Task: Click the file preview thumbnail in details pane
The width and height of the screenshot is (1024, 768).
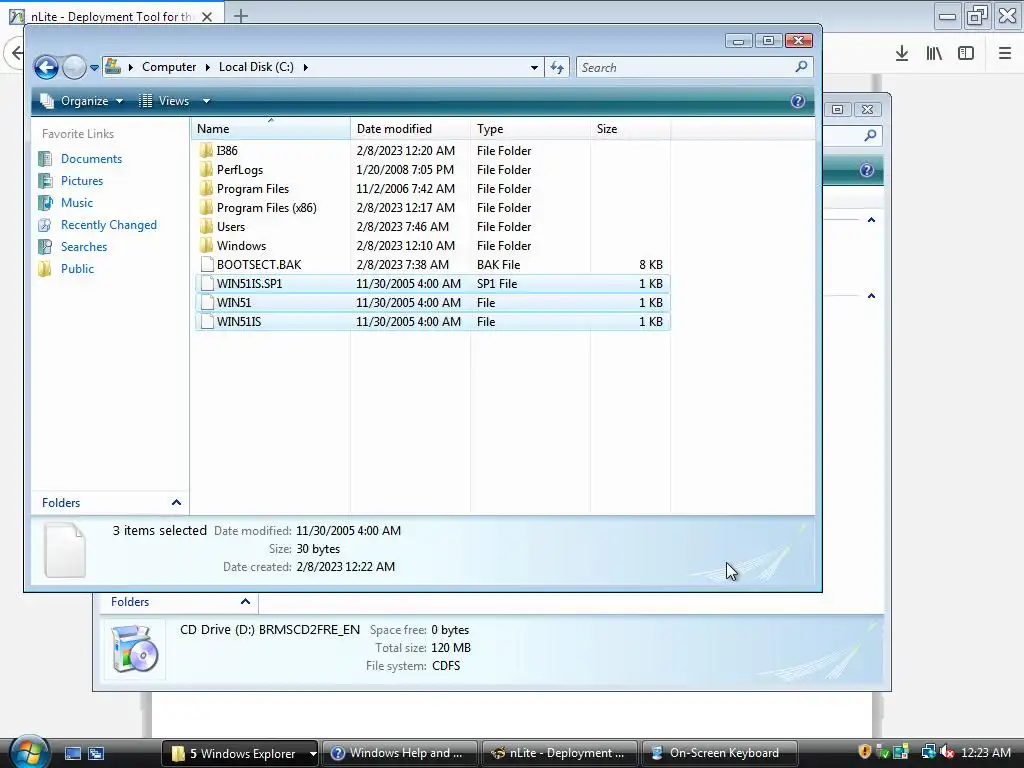Action: coord(65,550)
